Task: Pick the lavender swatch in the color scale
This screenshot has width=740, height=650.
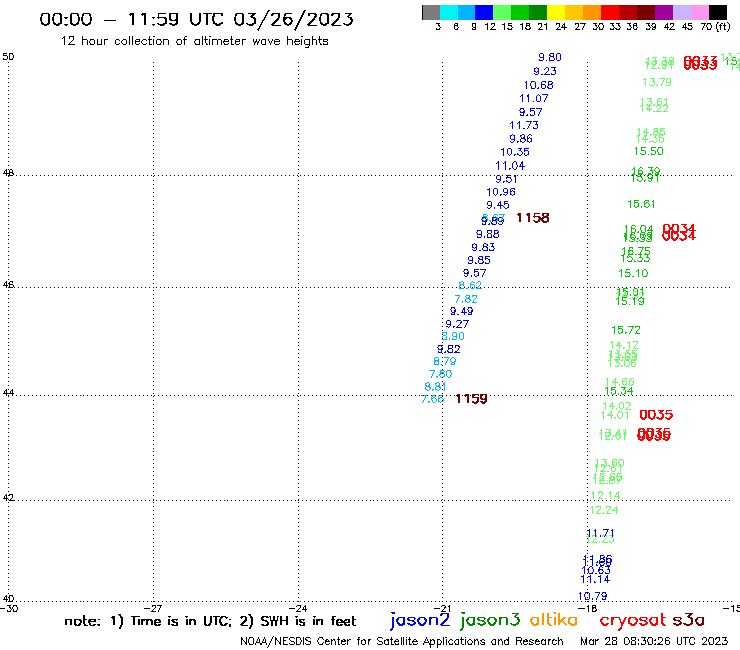Action: pos(681,12)
